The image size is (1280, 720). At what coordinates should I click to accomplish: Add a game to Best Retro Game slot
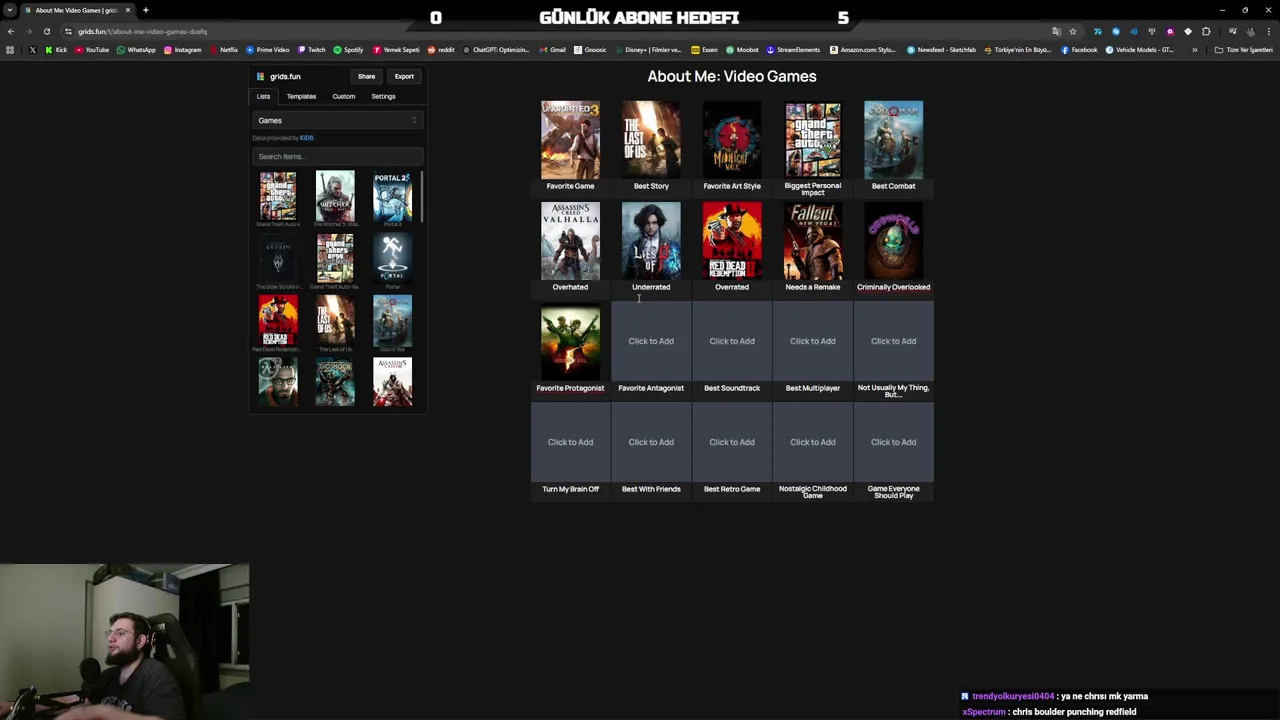point(732,442)
